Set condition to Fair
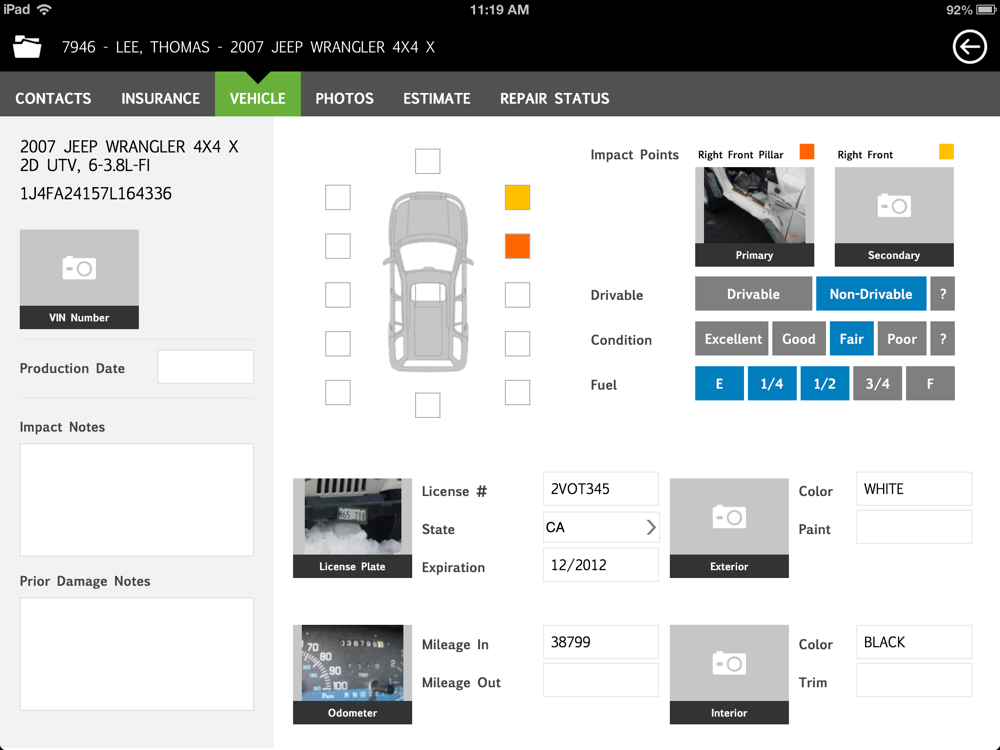Image resolution: width=1000 pixels, height=750 pixels. pyautogui.click(x=851, y=339)
